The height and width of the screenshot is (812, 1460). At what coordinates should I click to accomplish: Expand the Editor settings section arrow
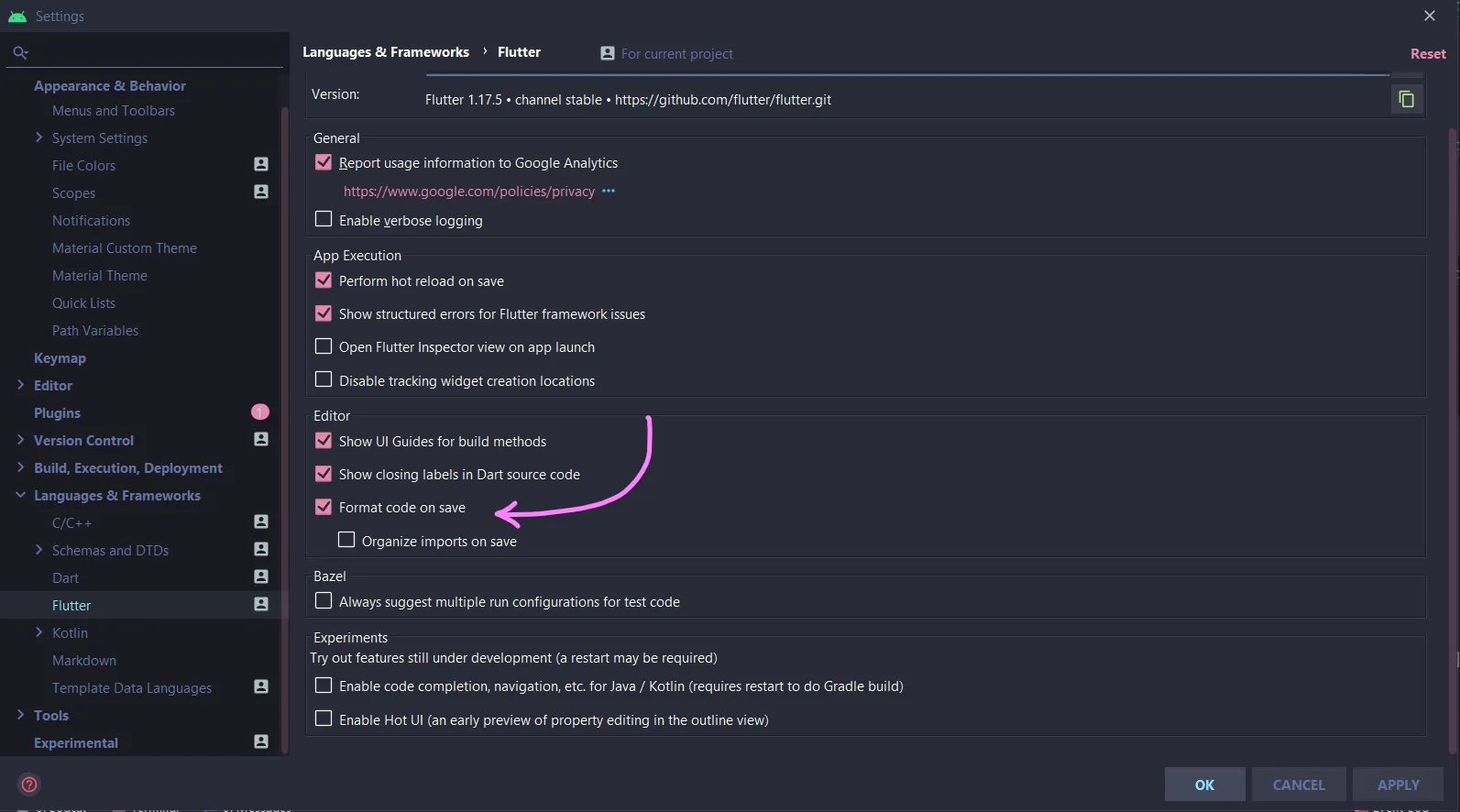click(20, 385)
